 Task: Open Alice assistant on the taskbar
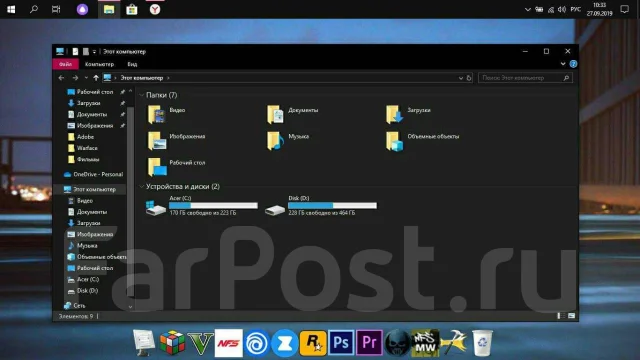pyautogui.click(x=82, y=9)
